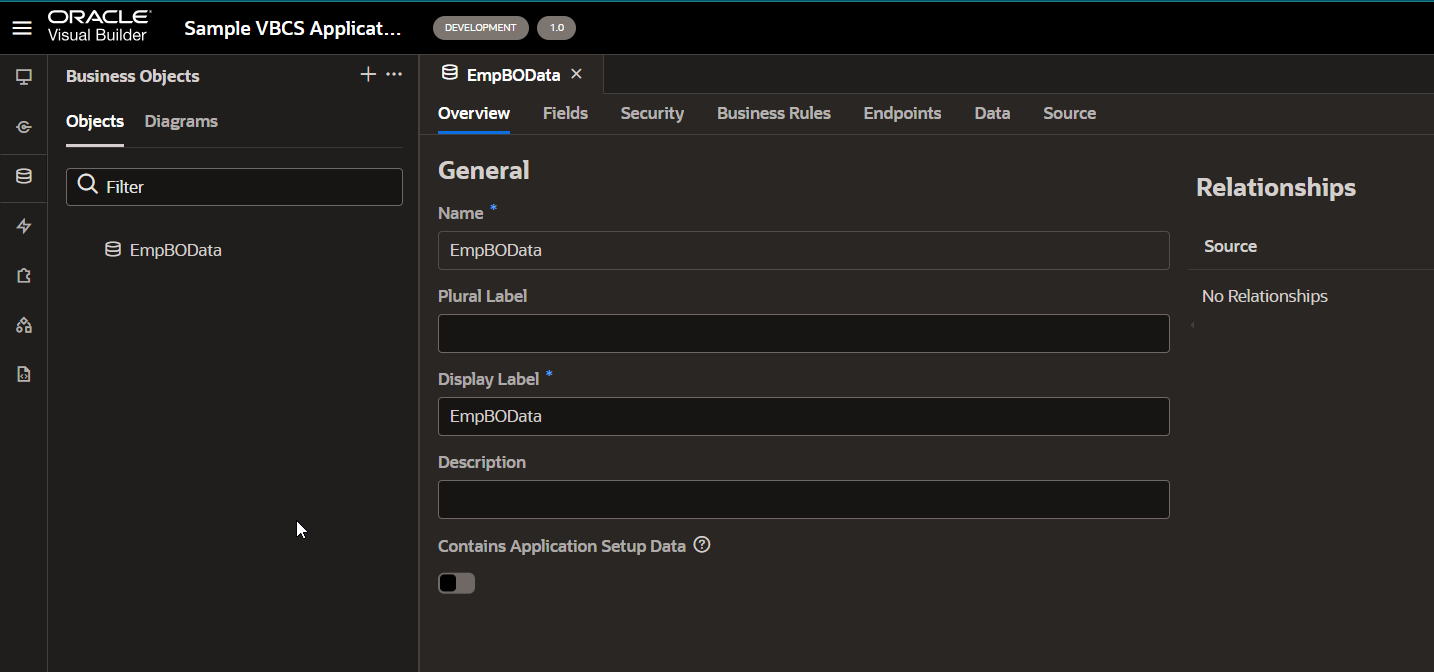Viewport: 1434px width, 672px height.
Task: Click the No Relationships text
Action: (1265, 296)
